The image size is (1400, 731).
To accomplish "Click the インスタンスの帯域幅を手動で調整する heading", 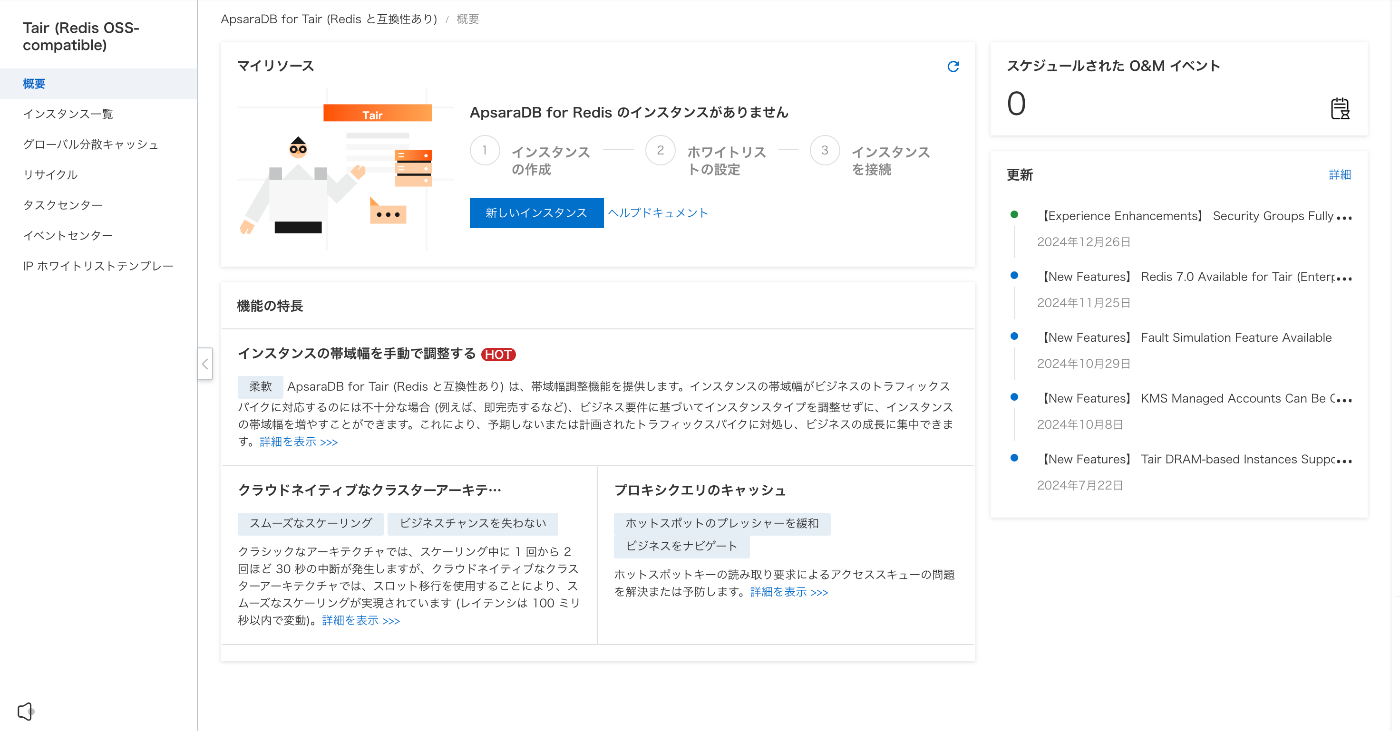I will (357, 354).
